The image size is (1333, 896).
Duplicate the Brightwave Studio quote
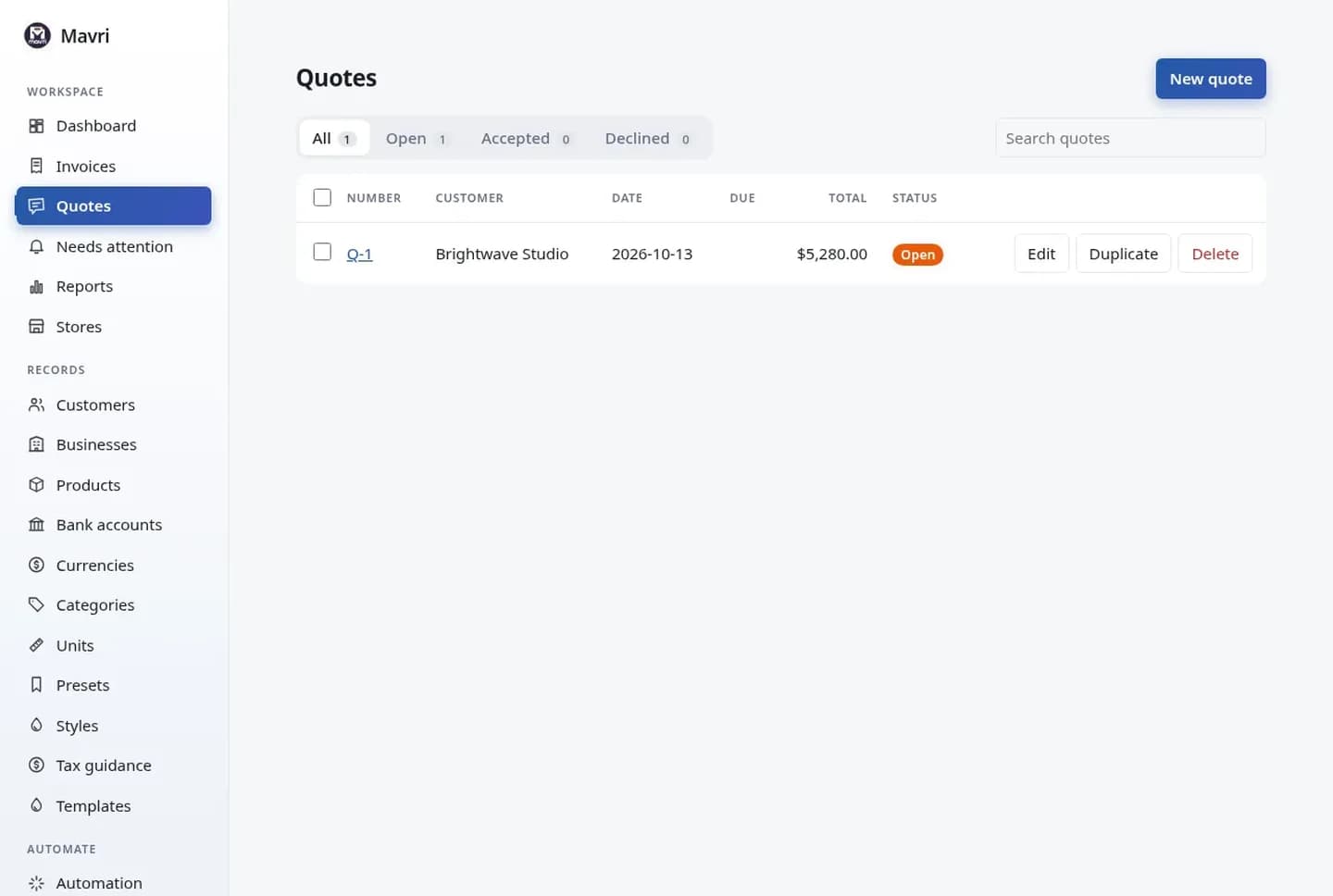(x=1124, y=254)
